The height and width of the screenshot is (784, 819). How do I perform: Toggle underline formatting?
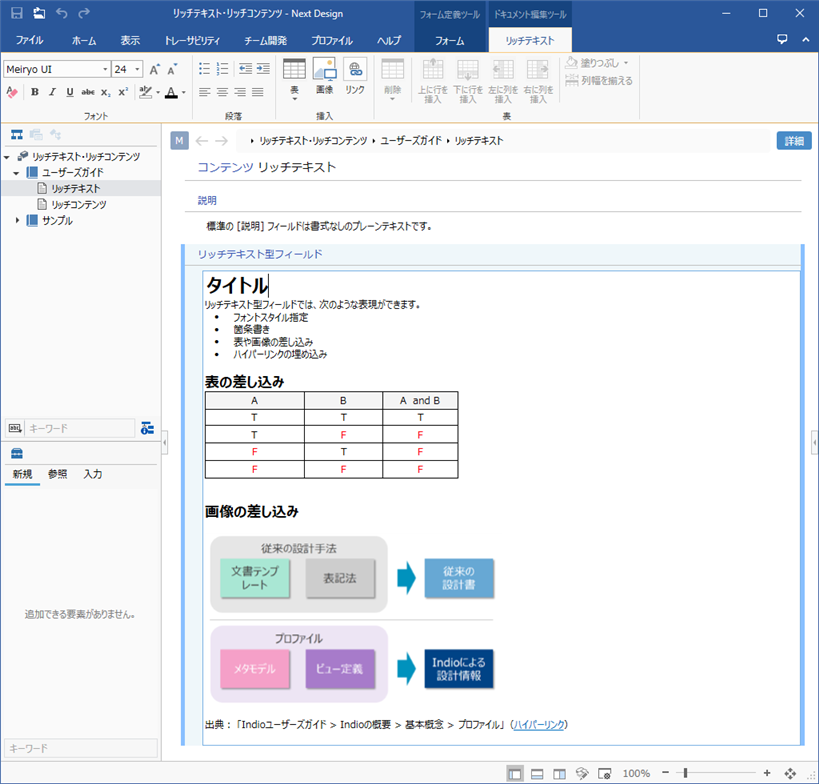pyautogui.click(x=69, y=92)
